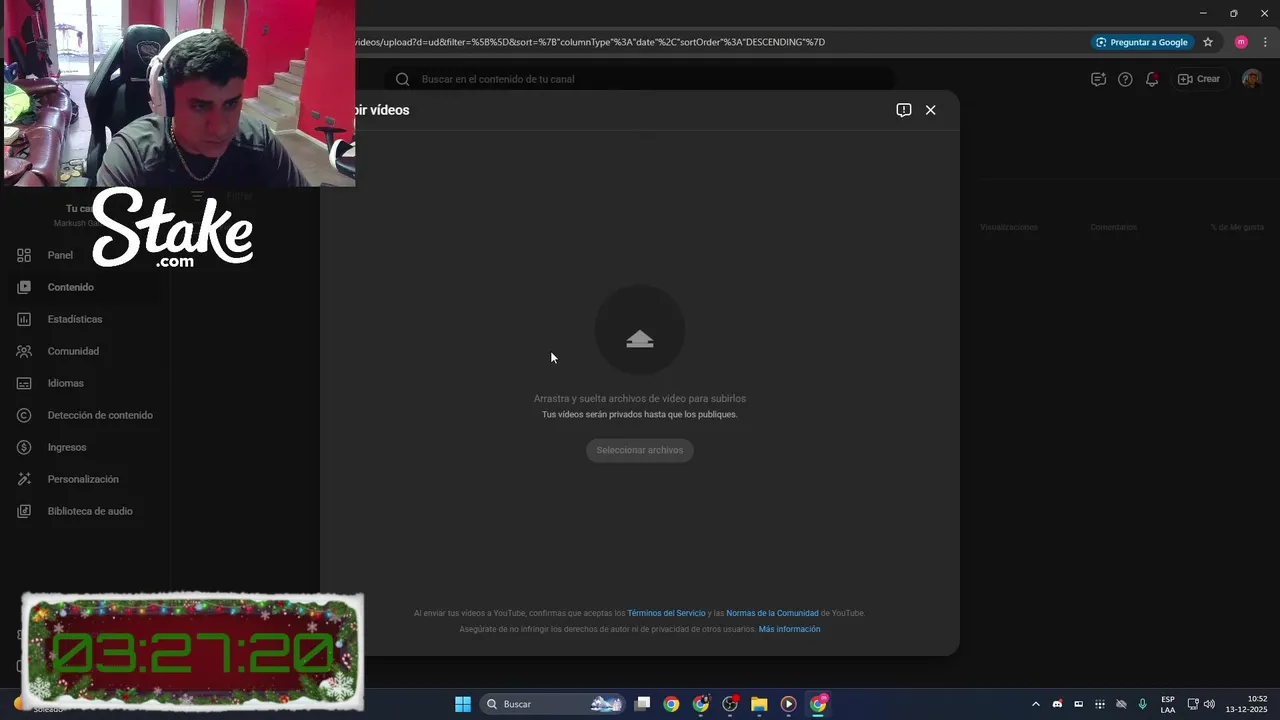Viewport: 1280px width, 720px height.
Task: Click the Visualizaciones column header
Action: pos(1009,227)
